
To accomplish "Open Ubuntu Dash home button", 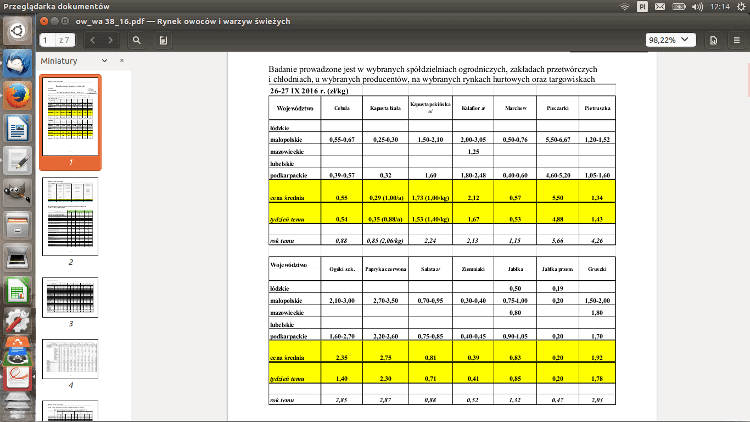I will pos(17,31).
